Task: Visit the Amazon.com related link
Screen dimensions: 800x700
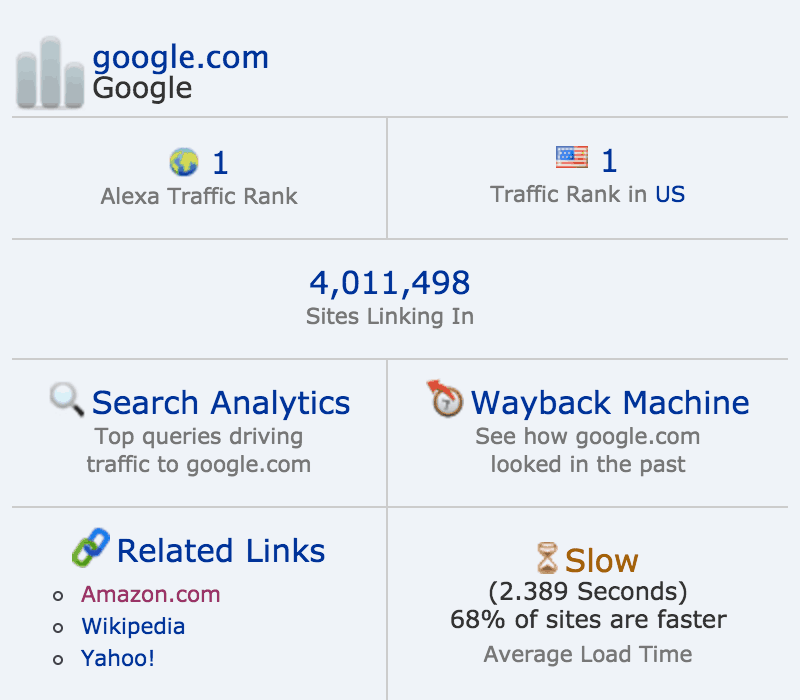Action: tap(151, 594)
